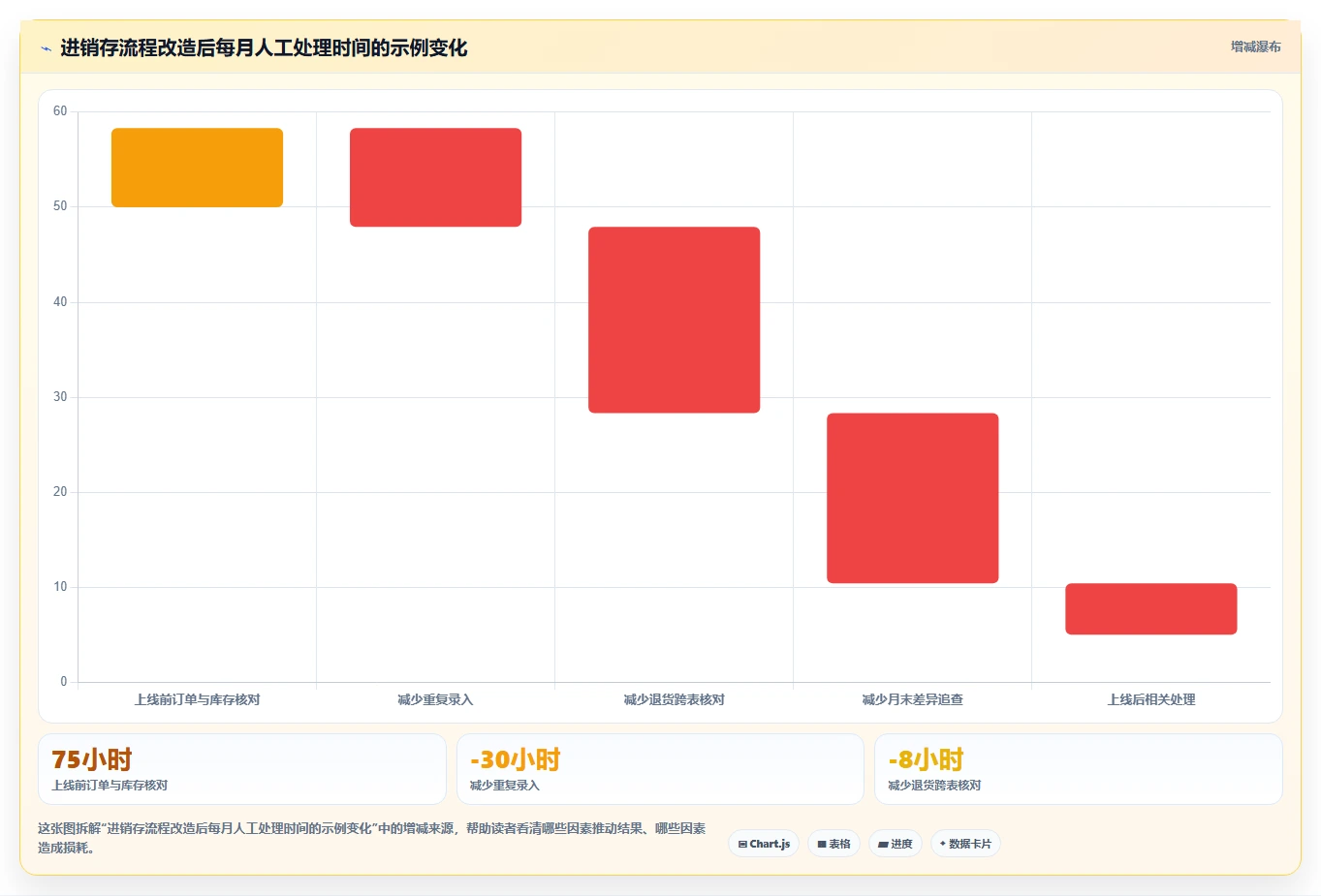
Task: Click the 增减瀑布 label in the header
Action: point(1255,46)
